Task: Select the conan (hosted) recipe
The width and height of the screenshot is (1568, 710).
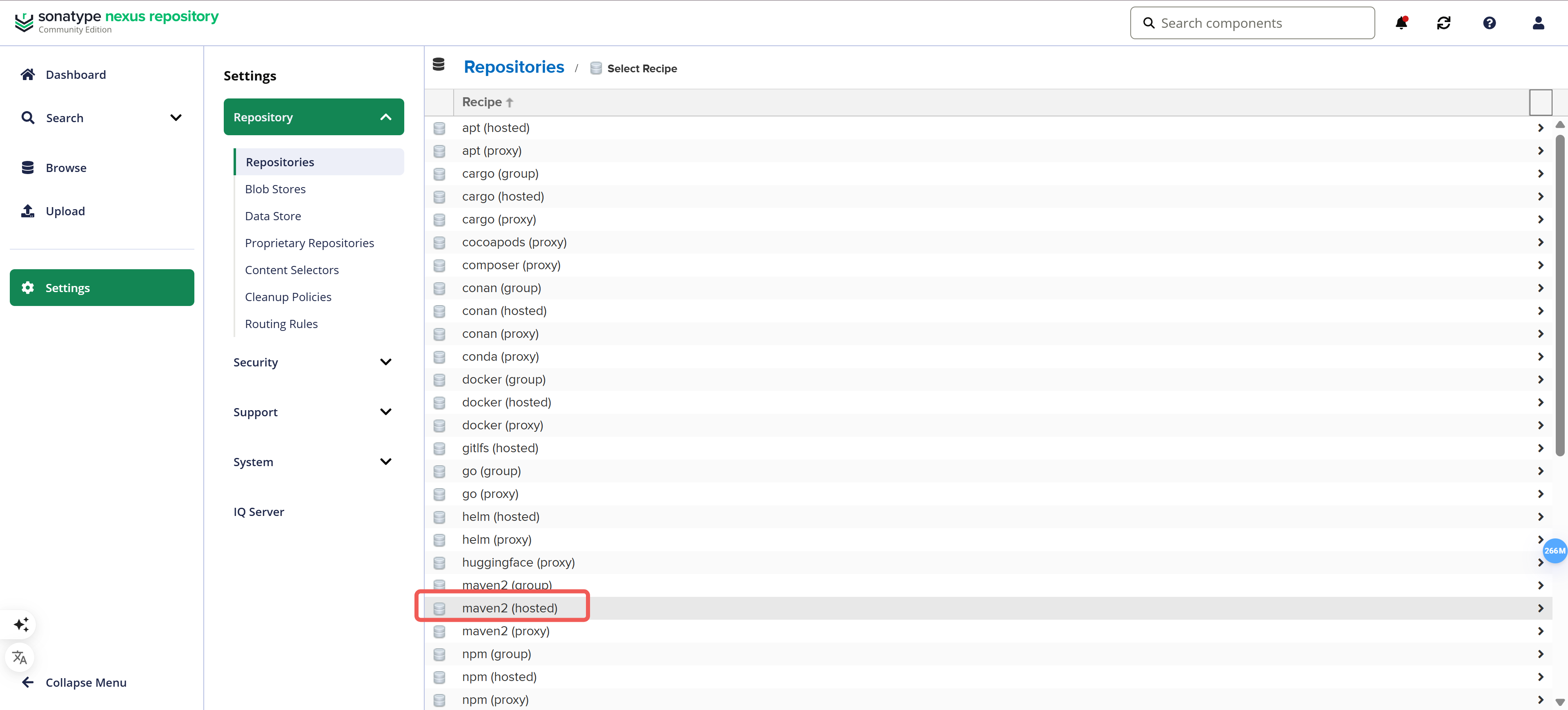Action: click(x=988, y=311)
